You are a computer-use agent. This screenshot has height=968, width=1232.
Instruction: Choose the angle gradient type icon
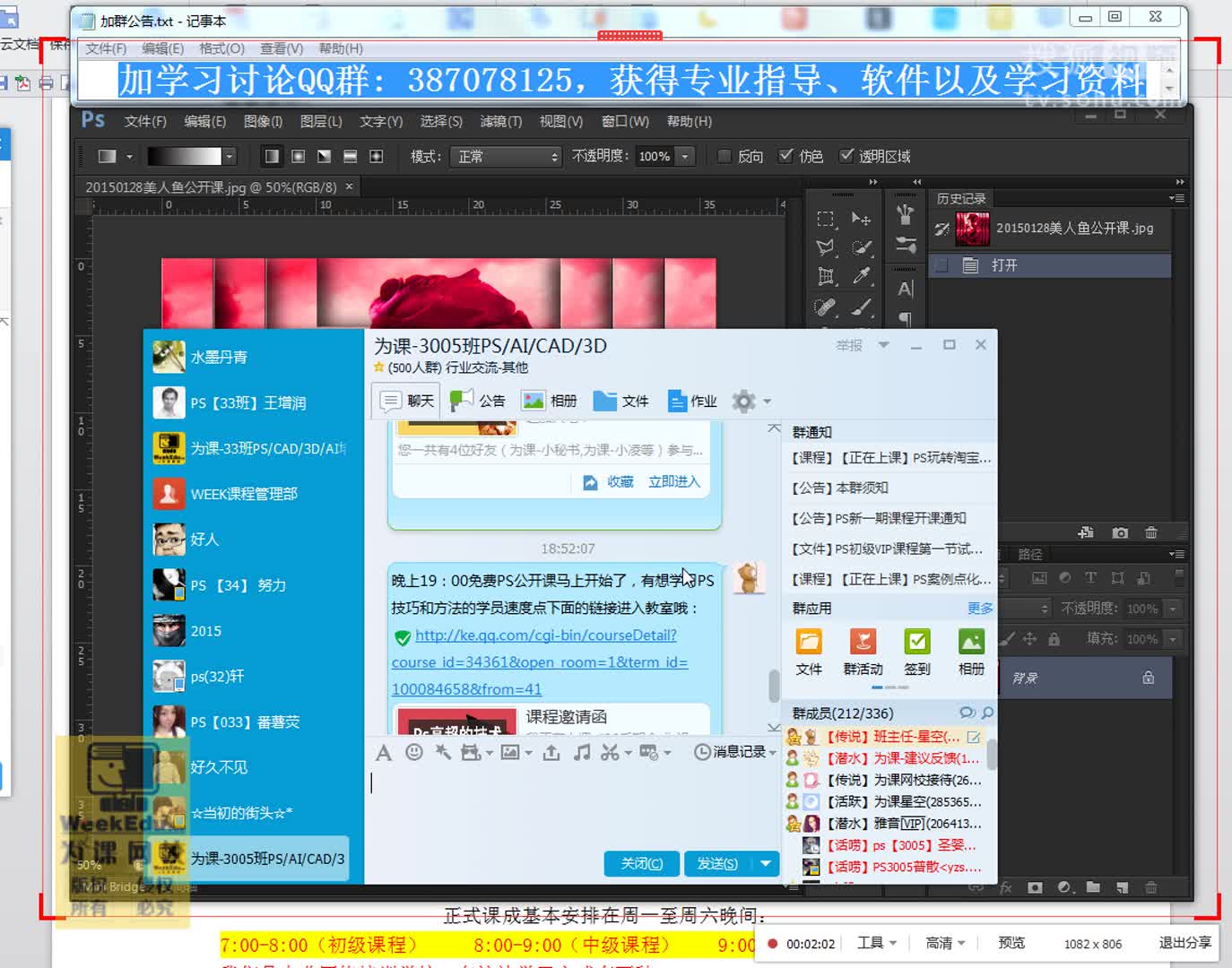[324, 156]
